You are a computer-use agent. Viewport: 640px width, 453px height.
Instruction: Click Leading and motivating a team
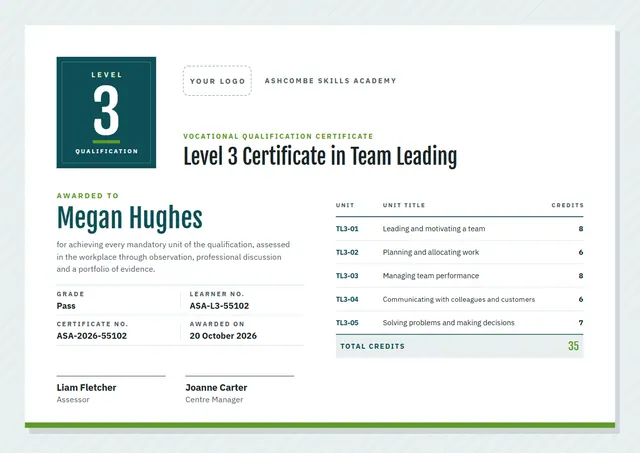click(434, 229)
